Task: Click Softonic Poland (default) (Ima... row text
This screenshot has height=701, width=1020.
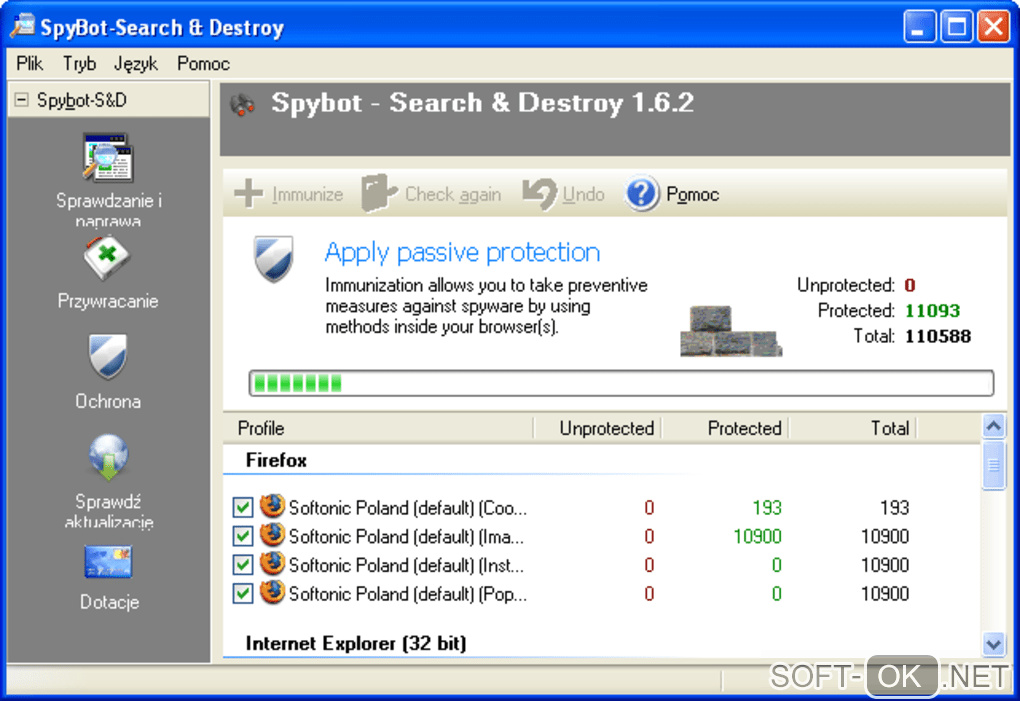Action: click(406, 536)
